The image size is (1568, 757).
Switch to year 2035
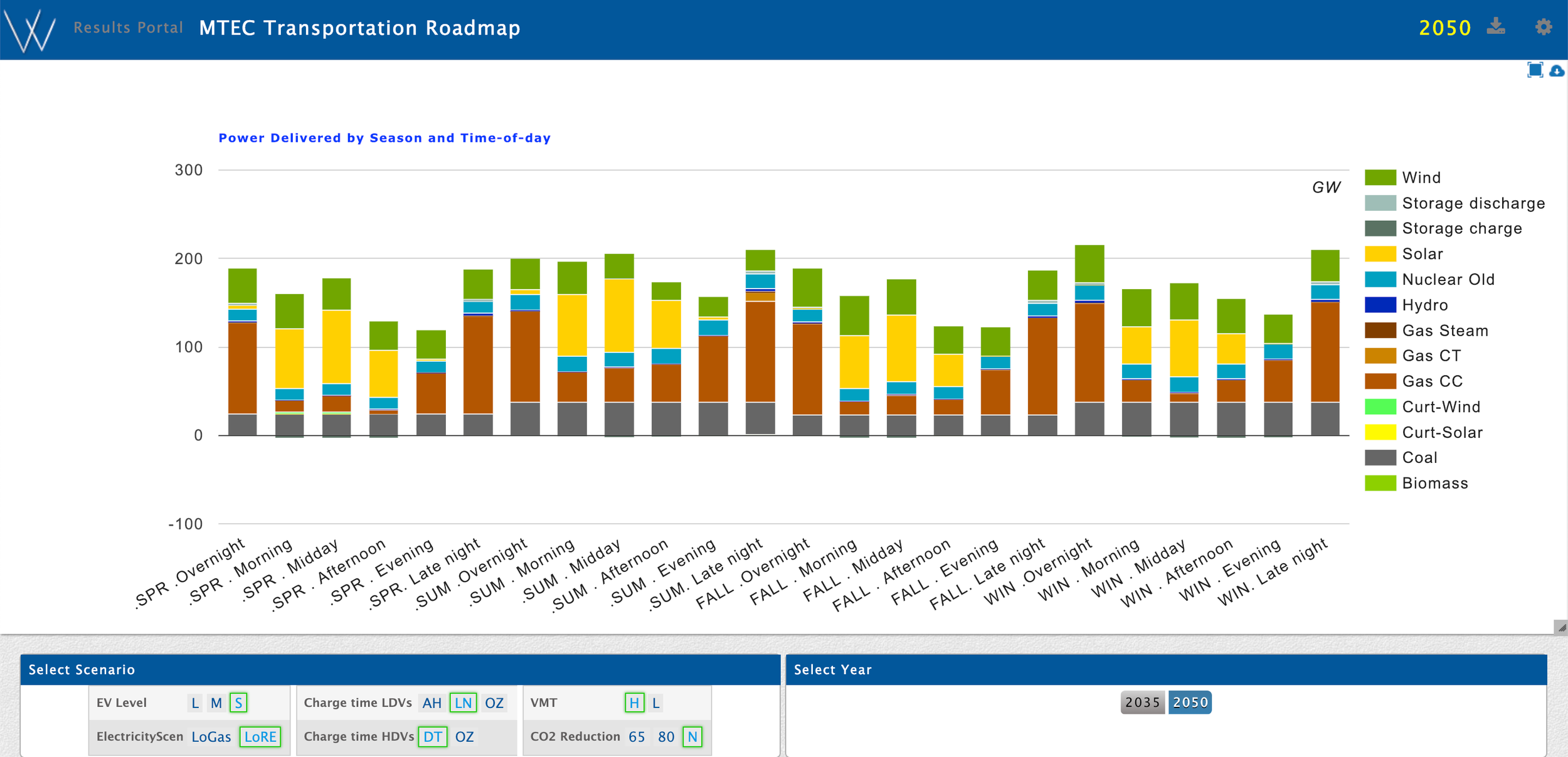tap(1142, 702)
